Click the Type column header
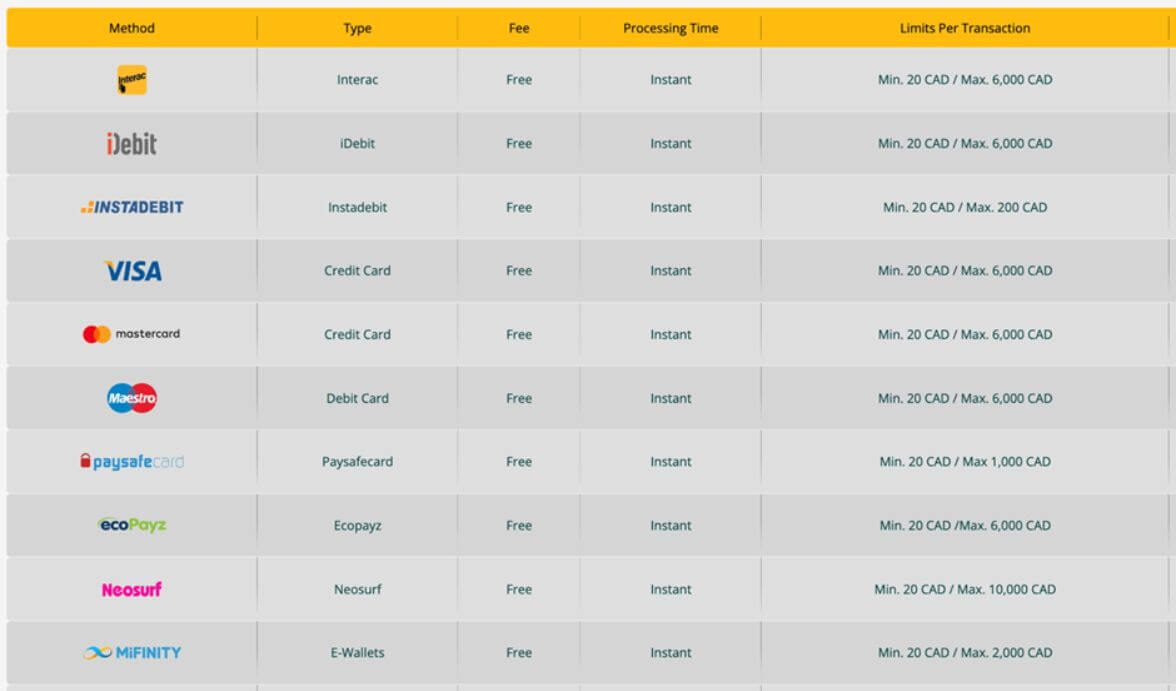Viewport: 1176px width, 691px height. click(x=357, y=29)
